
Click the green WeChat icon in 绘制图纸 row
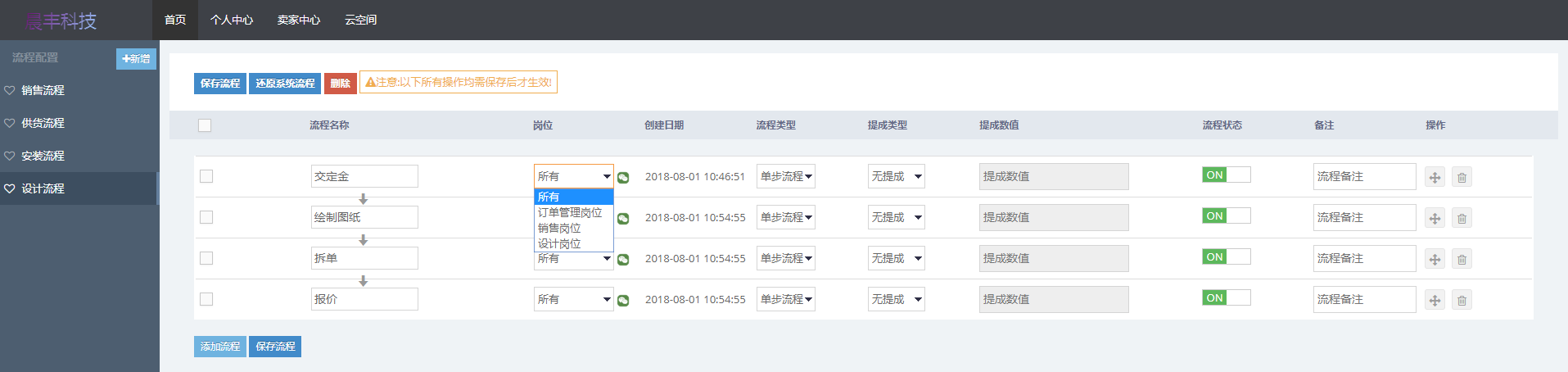623,219
